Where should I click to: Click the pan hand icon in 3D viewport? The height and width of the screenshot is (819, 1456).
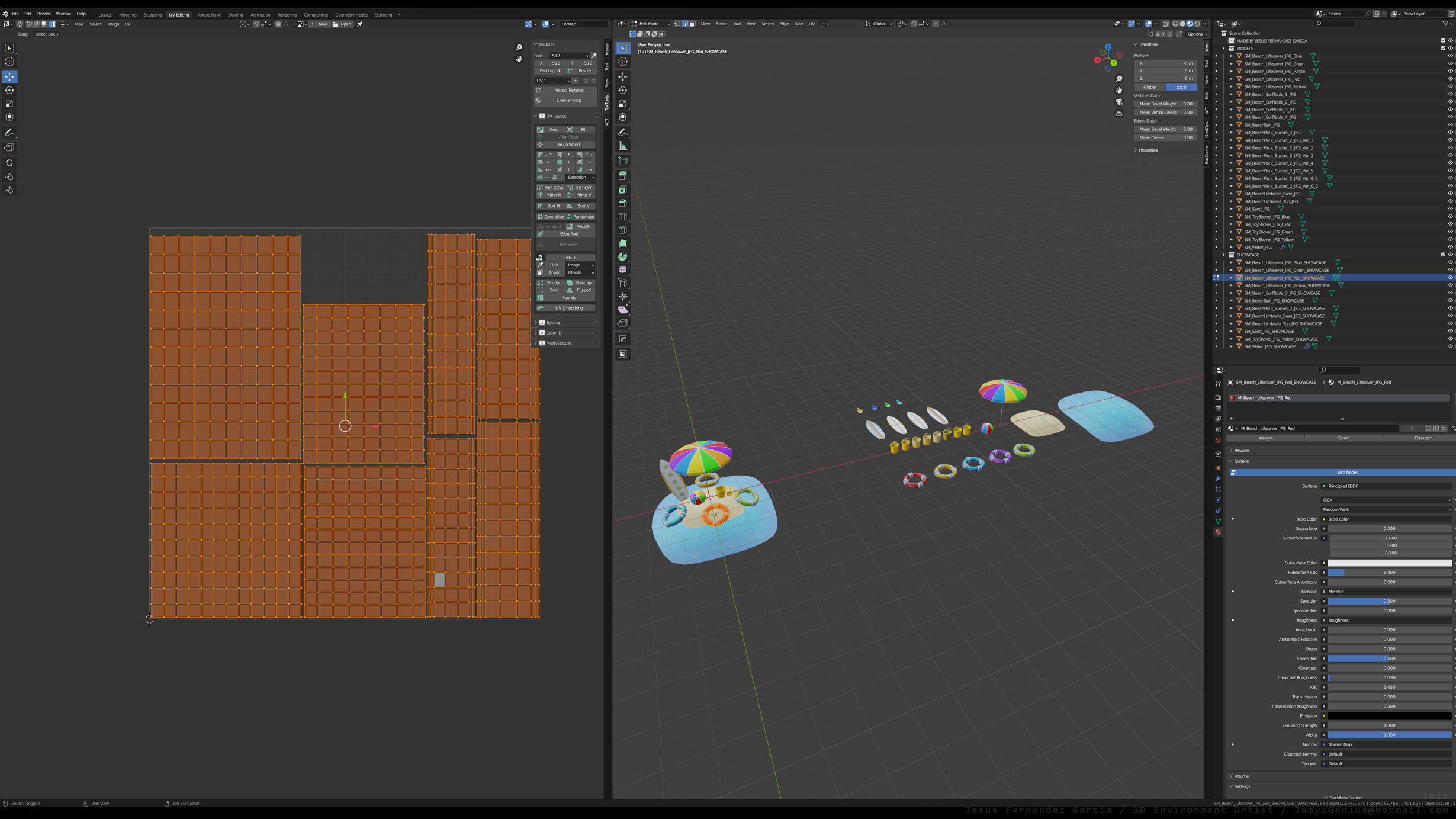pos(1119,90)
